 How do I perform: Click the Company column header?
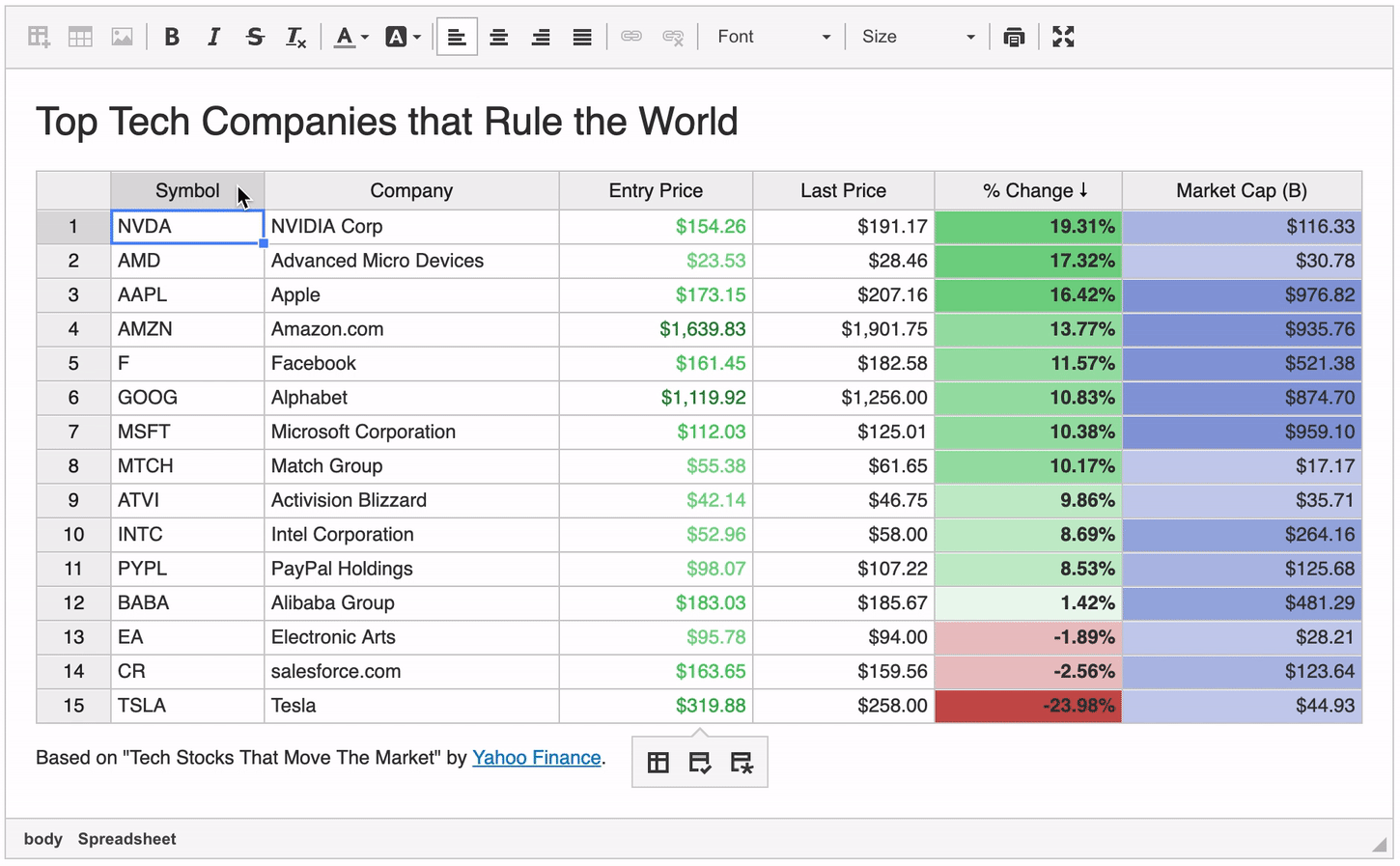(411, 191)
